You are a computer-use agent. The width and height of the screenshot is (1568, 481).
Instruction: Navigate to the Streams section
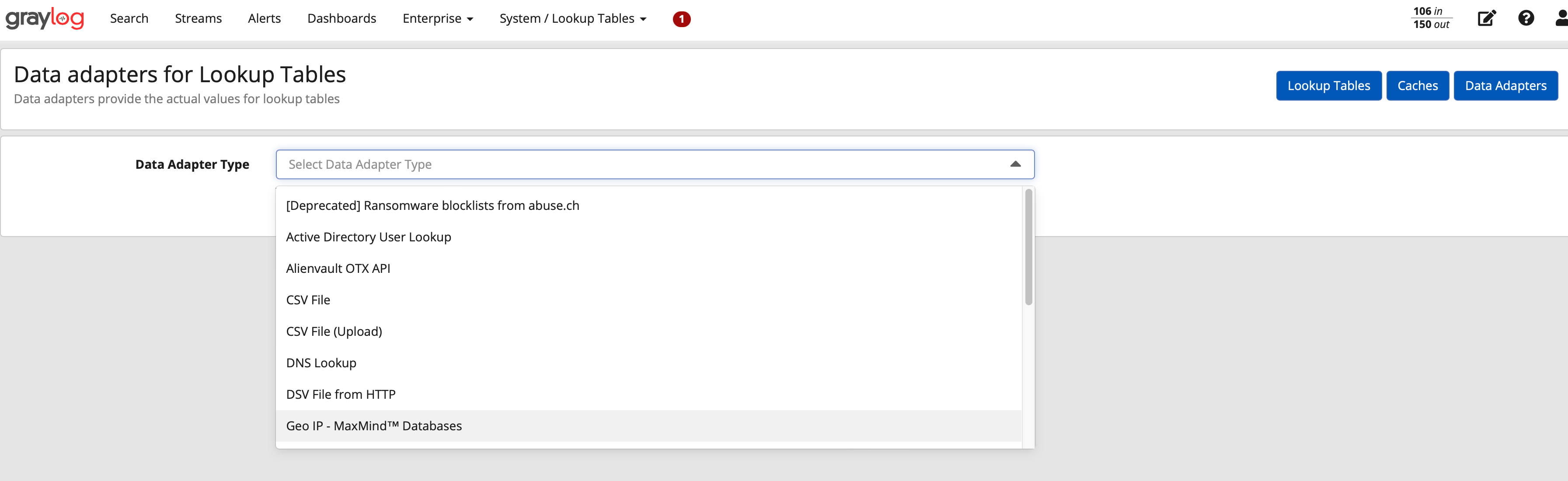(198, 18)
